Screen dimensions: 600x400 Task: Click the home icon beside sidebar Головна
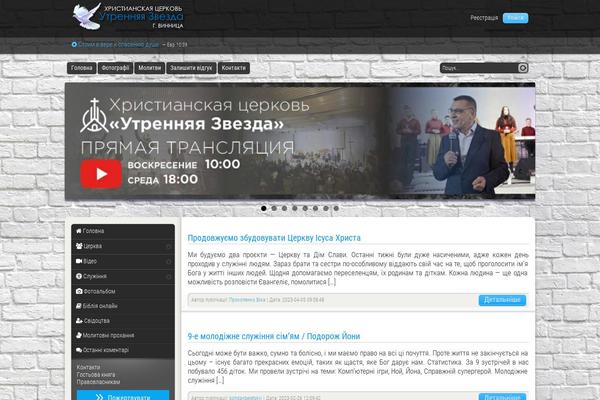pos(79,231)
